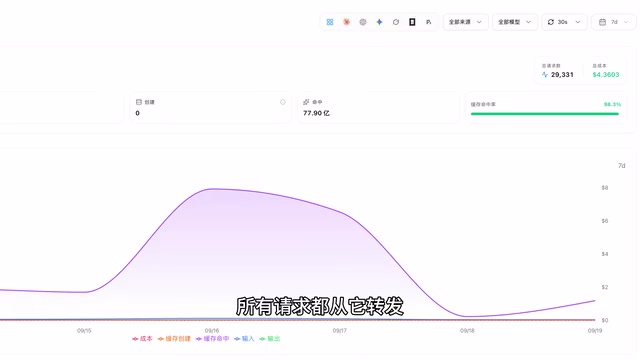
Task: Open the 全部模型 model dropdown
Action: (x=515, y=22)
